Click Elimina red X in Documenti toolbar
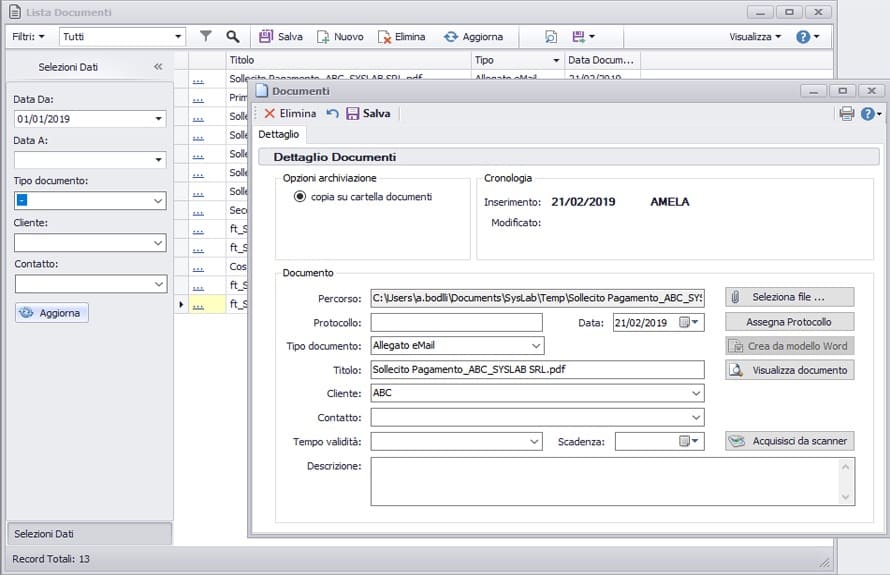Screen dimensions: 890x575 pyautogui.click(x=270, y=114)
